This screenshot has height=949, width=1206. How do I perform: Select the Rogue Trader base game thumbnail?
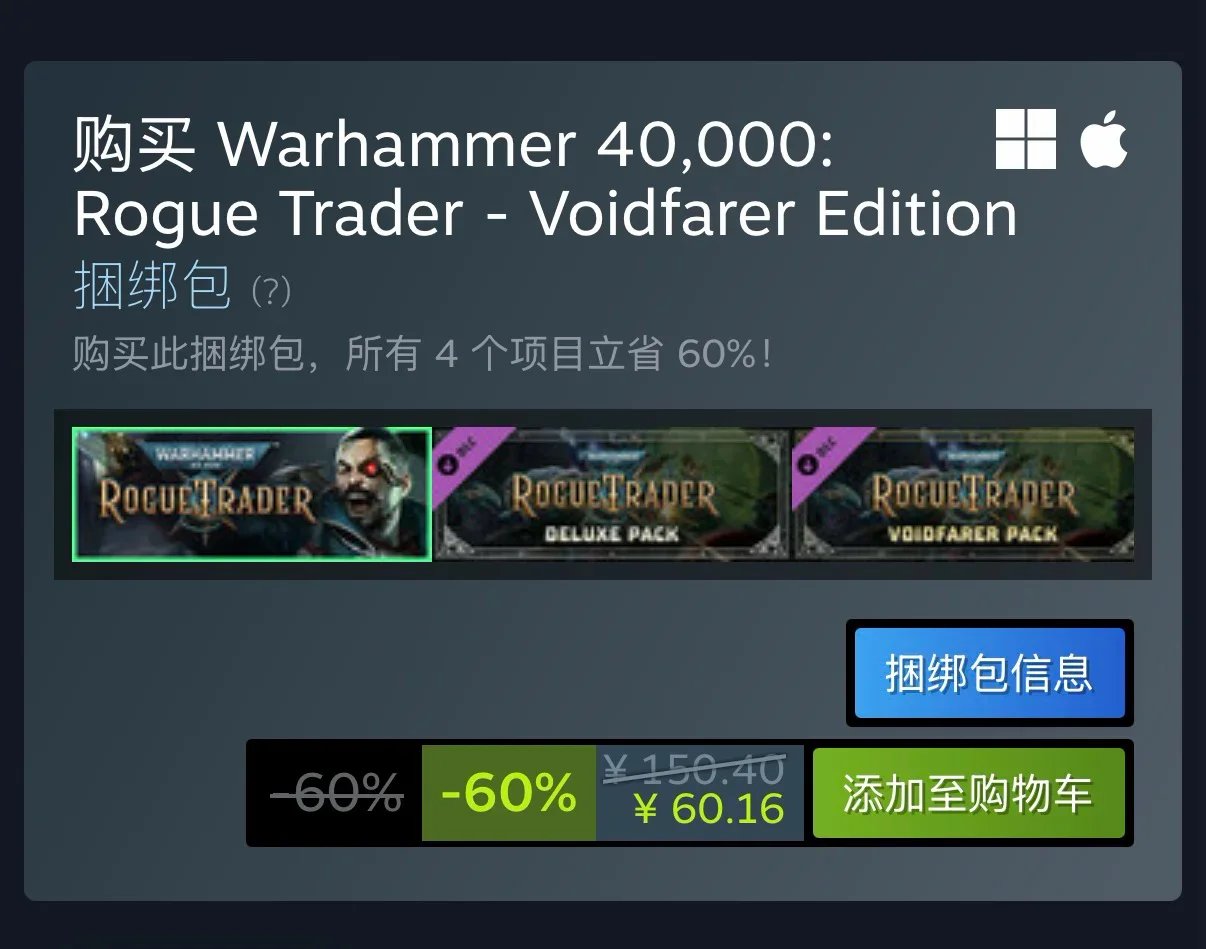(x=252, y=494)
